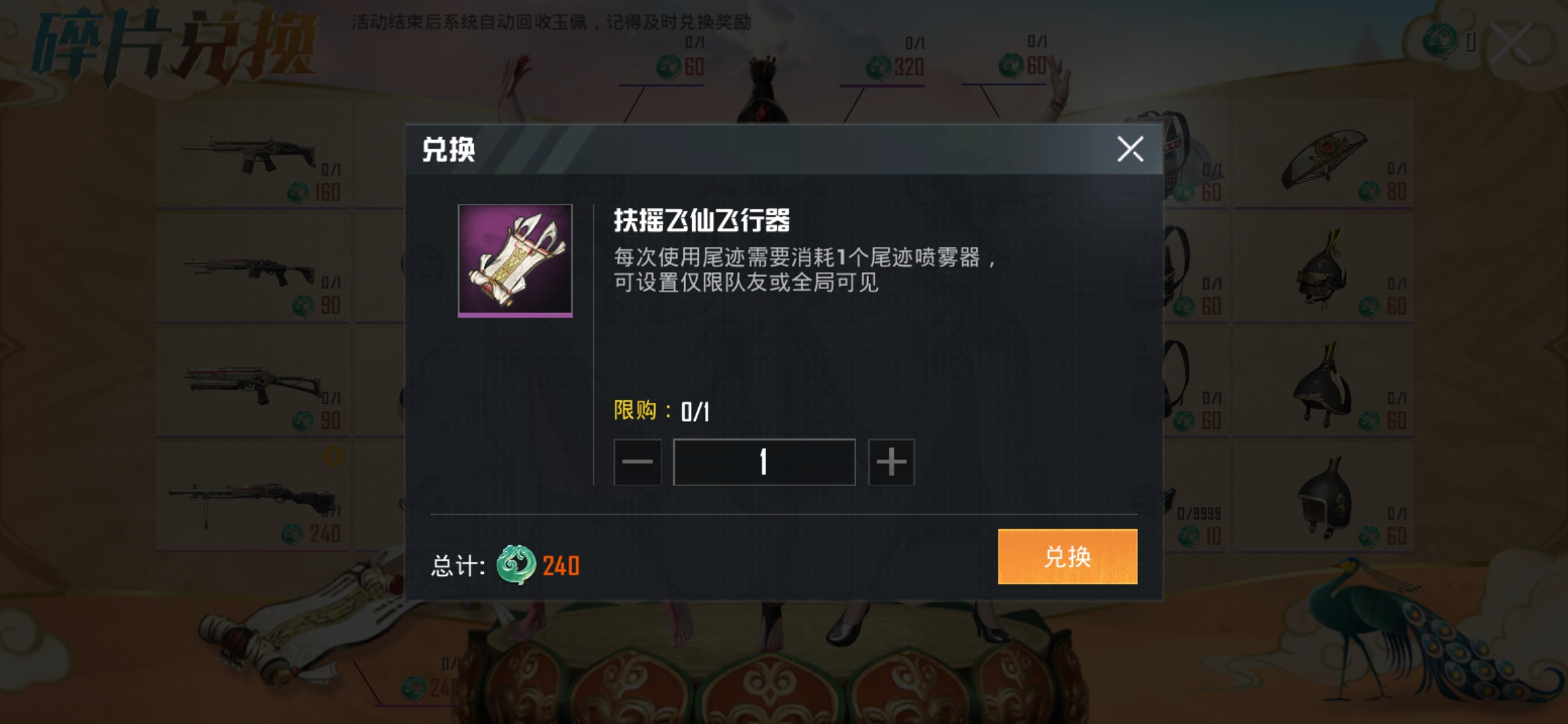Select the flat hat item costing 80

[1324, 160]
